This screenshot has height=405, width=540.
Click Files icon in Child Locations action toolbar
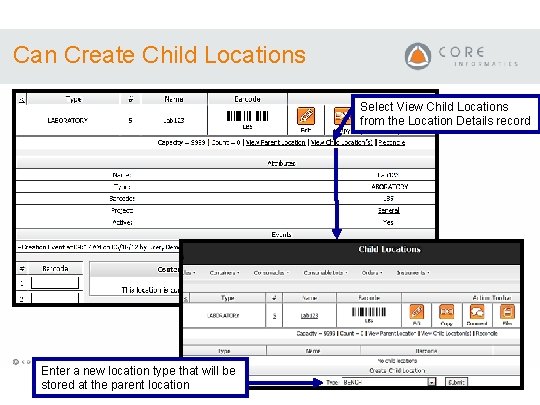[507, 312]
